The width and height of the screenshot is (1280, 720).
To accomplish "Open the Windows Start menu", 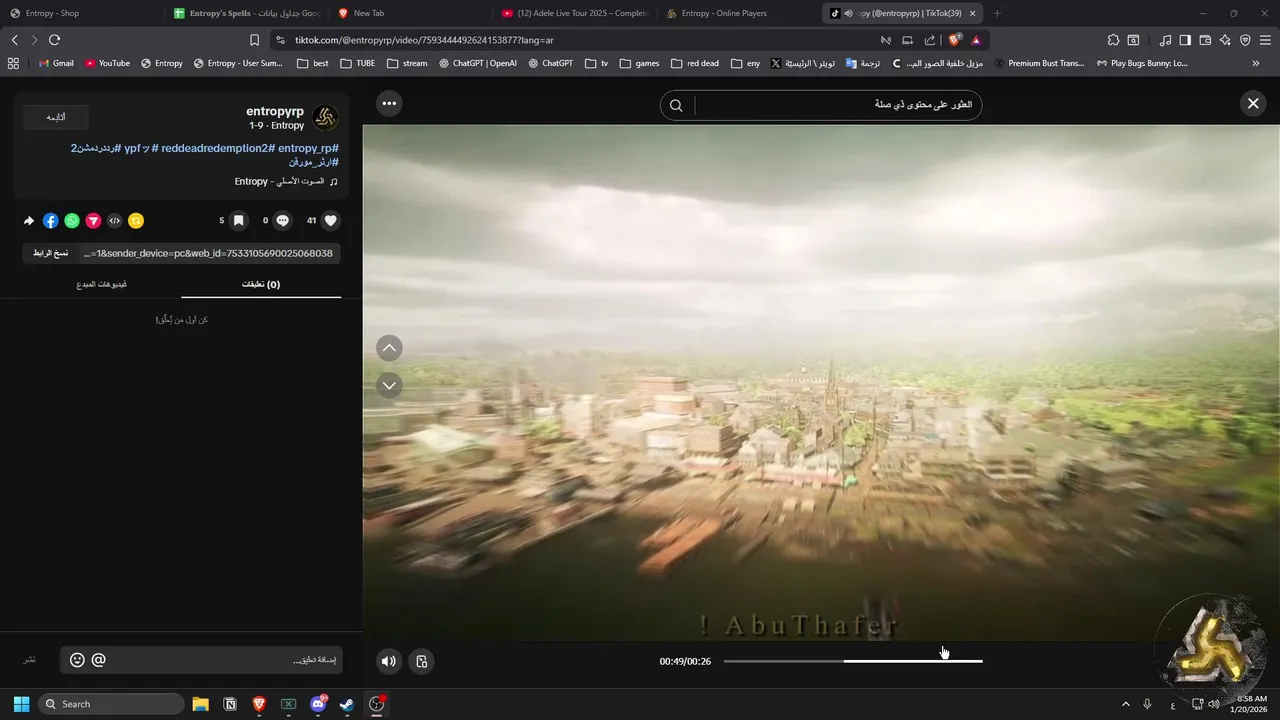I will [21, 704].
